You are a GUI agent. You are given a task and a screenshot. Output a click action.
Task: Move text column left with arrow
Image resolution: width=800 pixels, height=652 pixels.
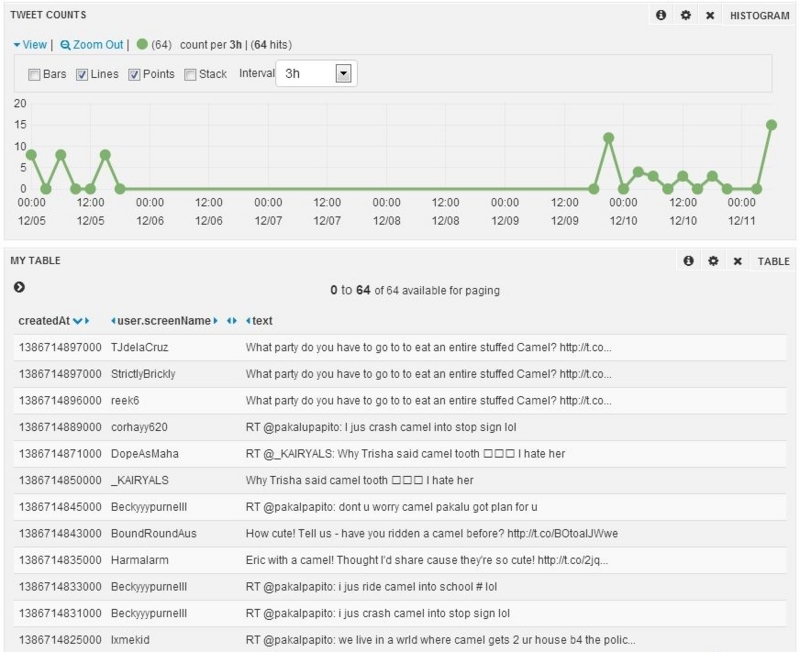click(x=248, y=321)
